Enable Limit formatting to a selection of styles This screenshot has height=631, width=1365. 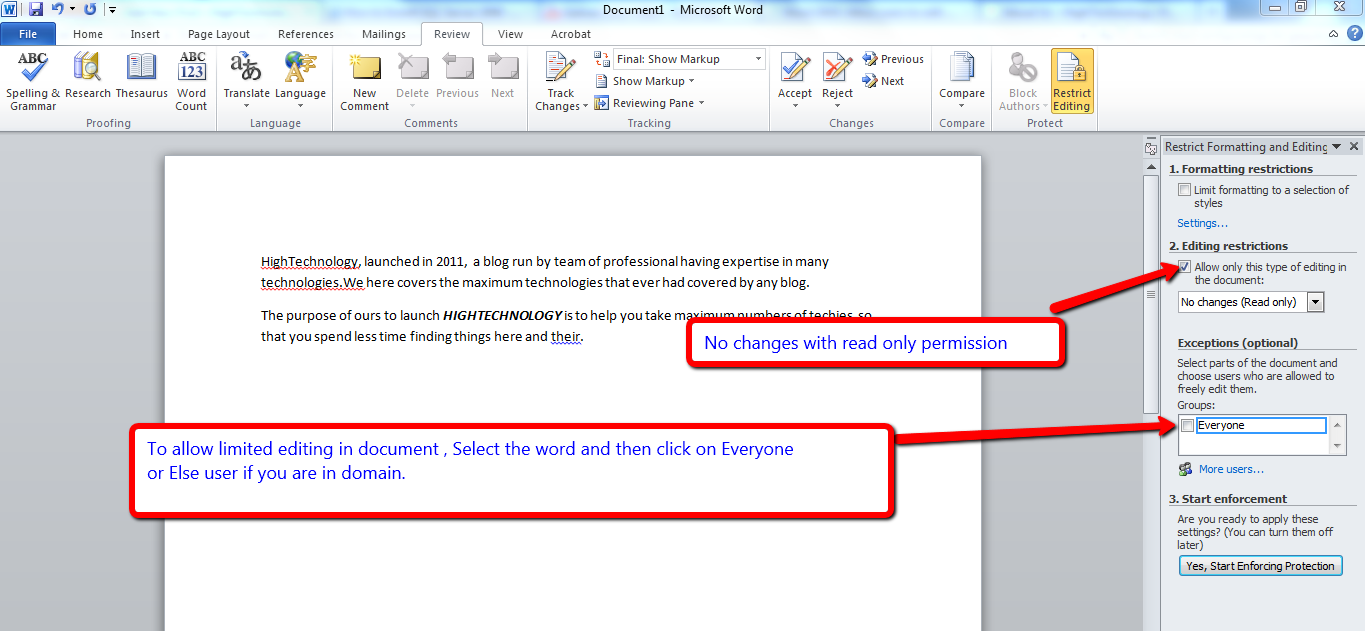tap(1185, 190)
